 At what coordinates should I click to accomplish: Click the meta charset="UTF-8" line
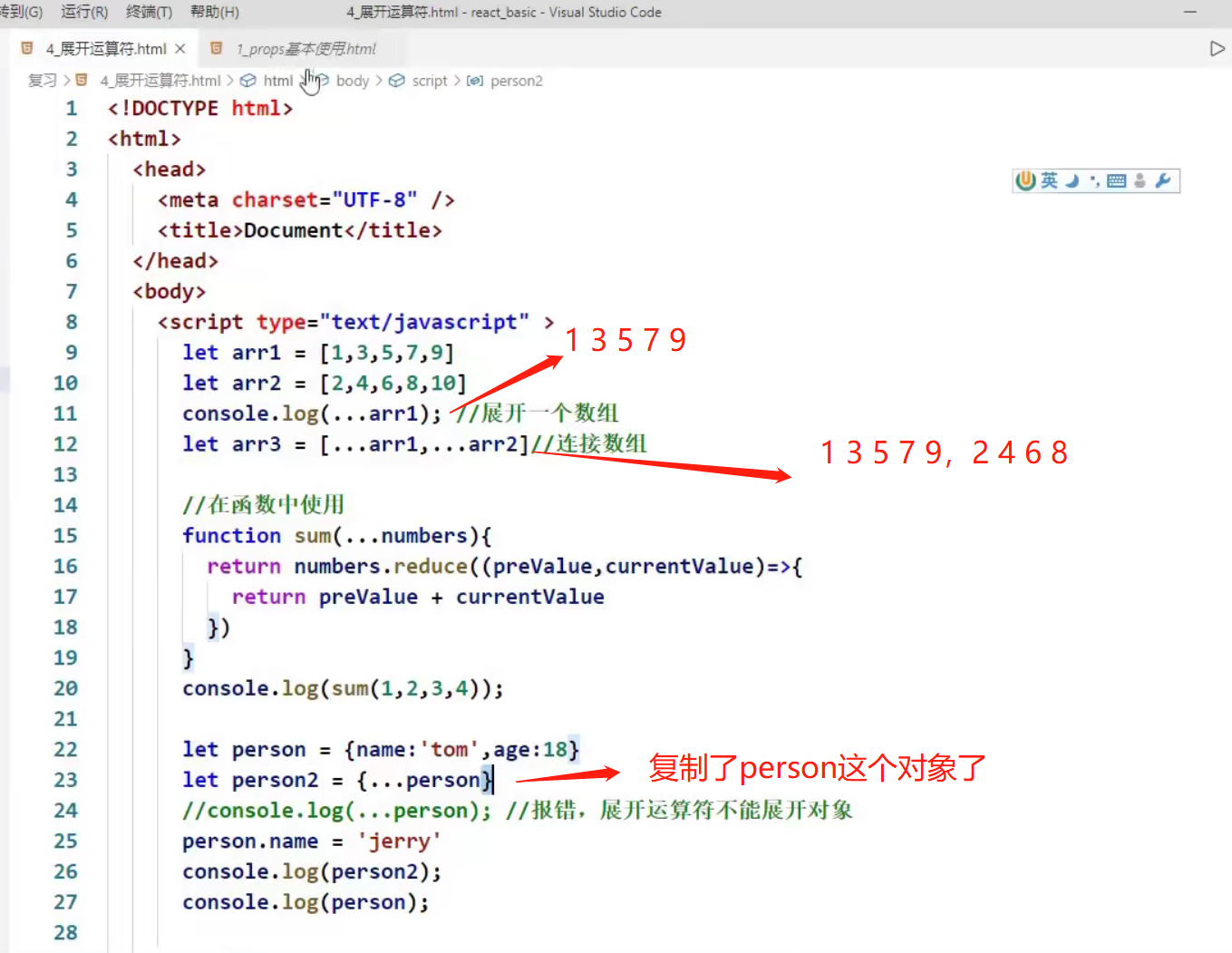point(306,200)
